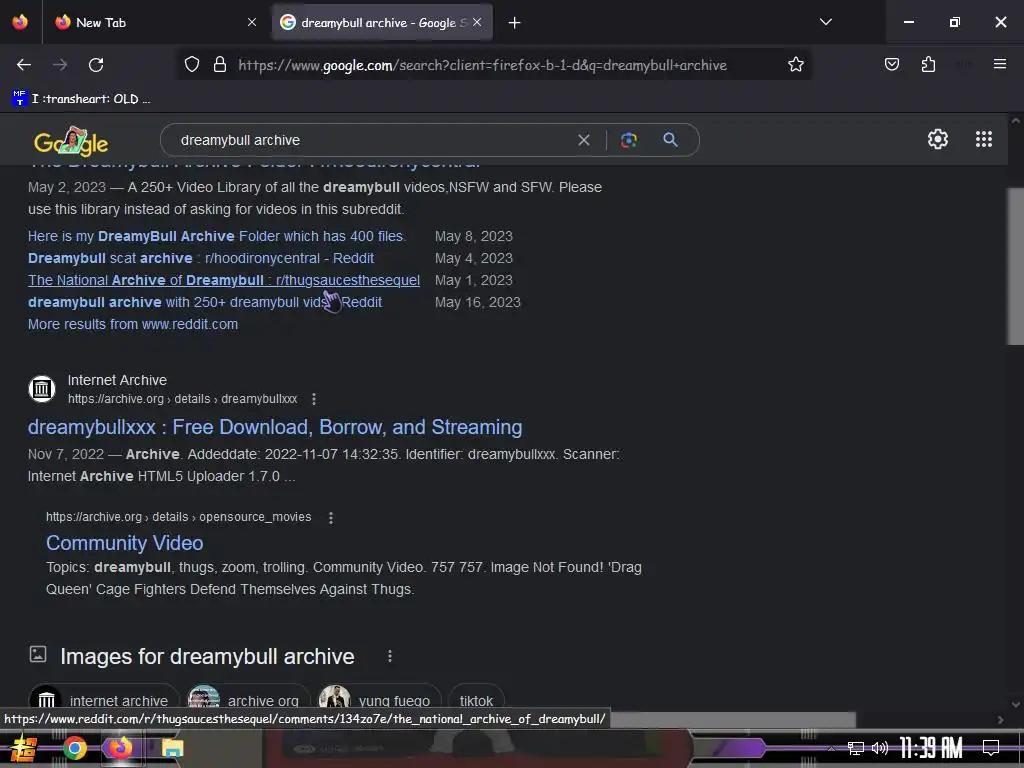The width and height of the screenshot is (1024, 768).
Task: Open File Explorer from the taskbar
Action: coord(172,748)
